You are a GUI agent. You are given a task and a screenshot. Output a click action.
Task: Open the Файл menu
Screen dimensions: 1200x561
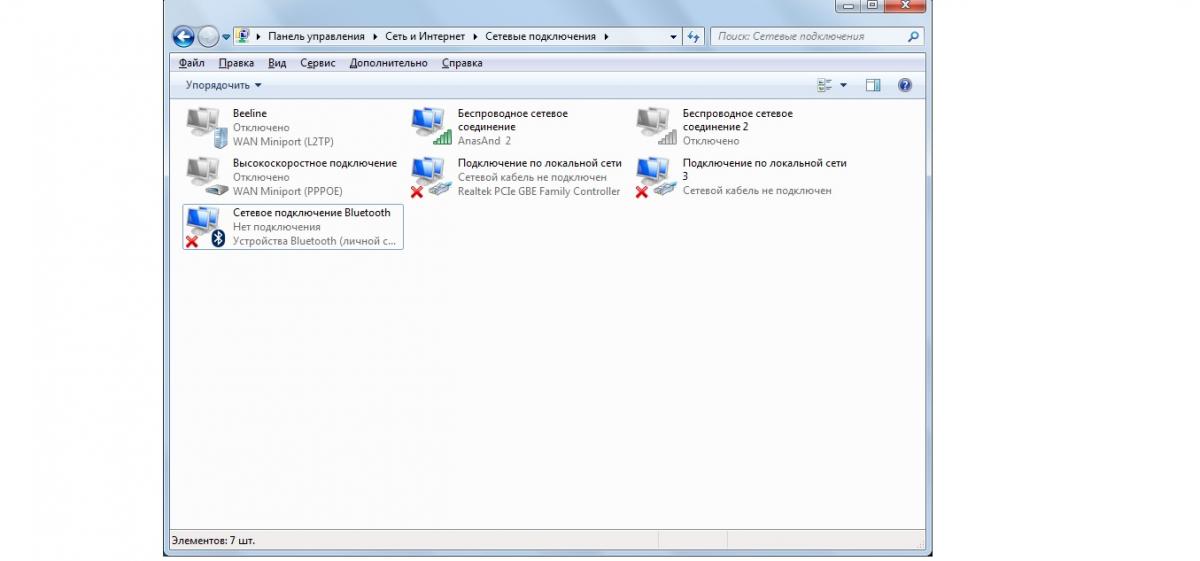[x=192, y=63]
